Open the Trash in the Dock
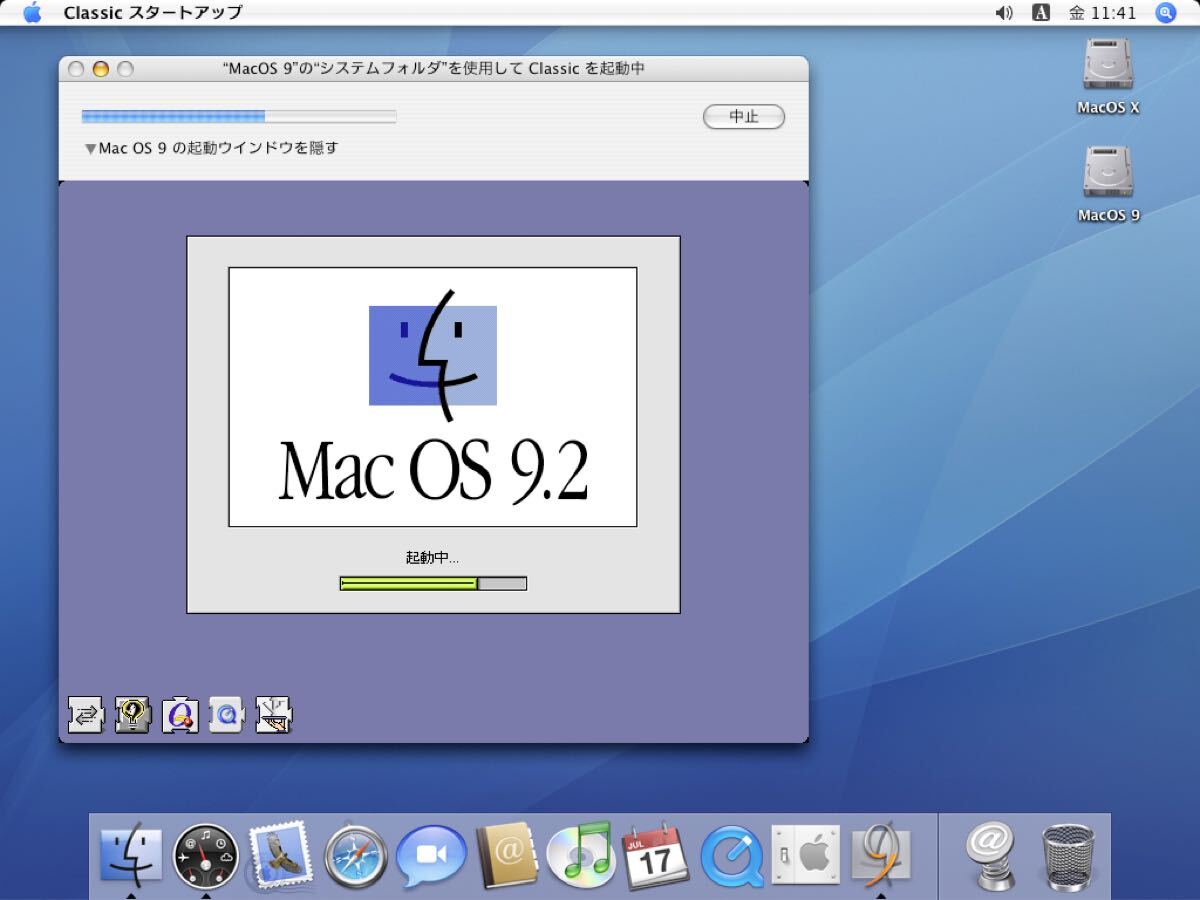The width and height of the screenshot is (1200, 900). (1068, 857)
